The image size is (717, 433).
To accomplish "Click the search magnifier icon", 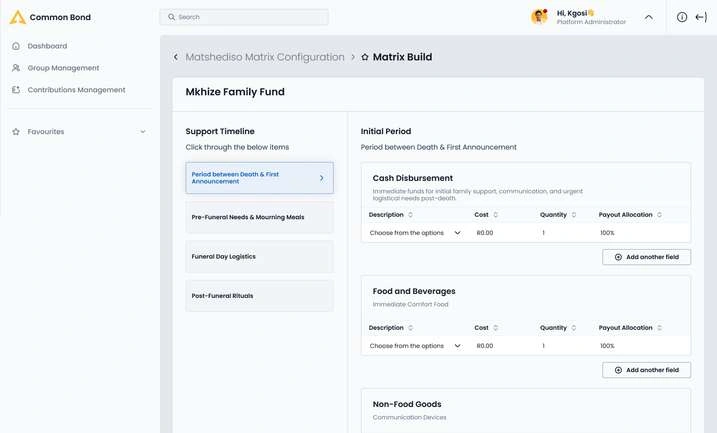I will click(x=171, y=17).
